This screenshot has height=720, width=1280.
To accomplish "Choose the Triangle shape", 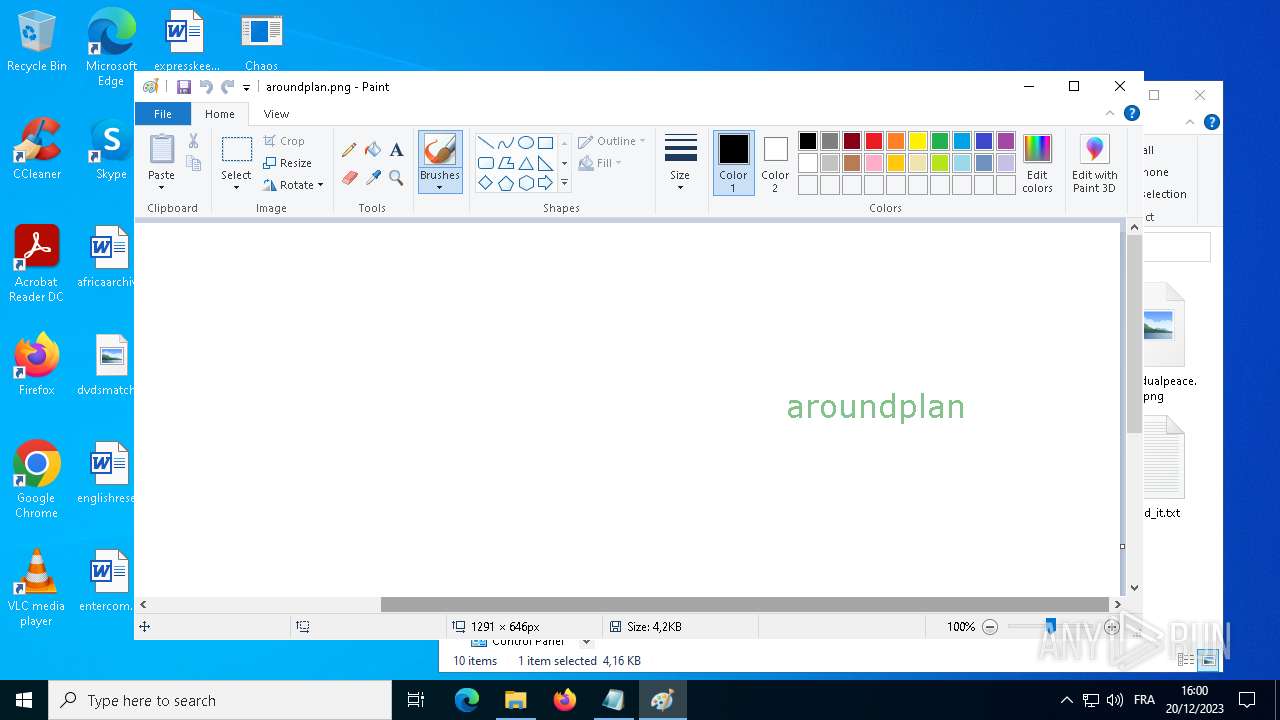I will pos(526,163).
